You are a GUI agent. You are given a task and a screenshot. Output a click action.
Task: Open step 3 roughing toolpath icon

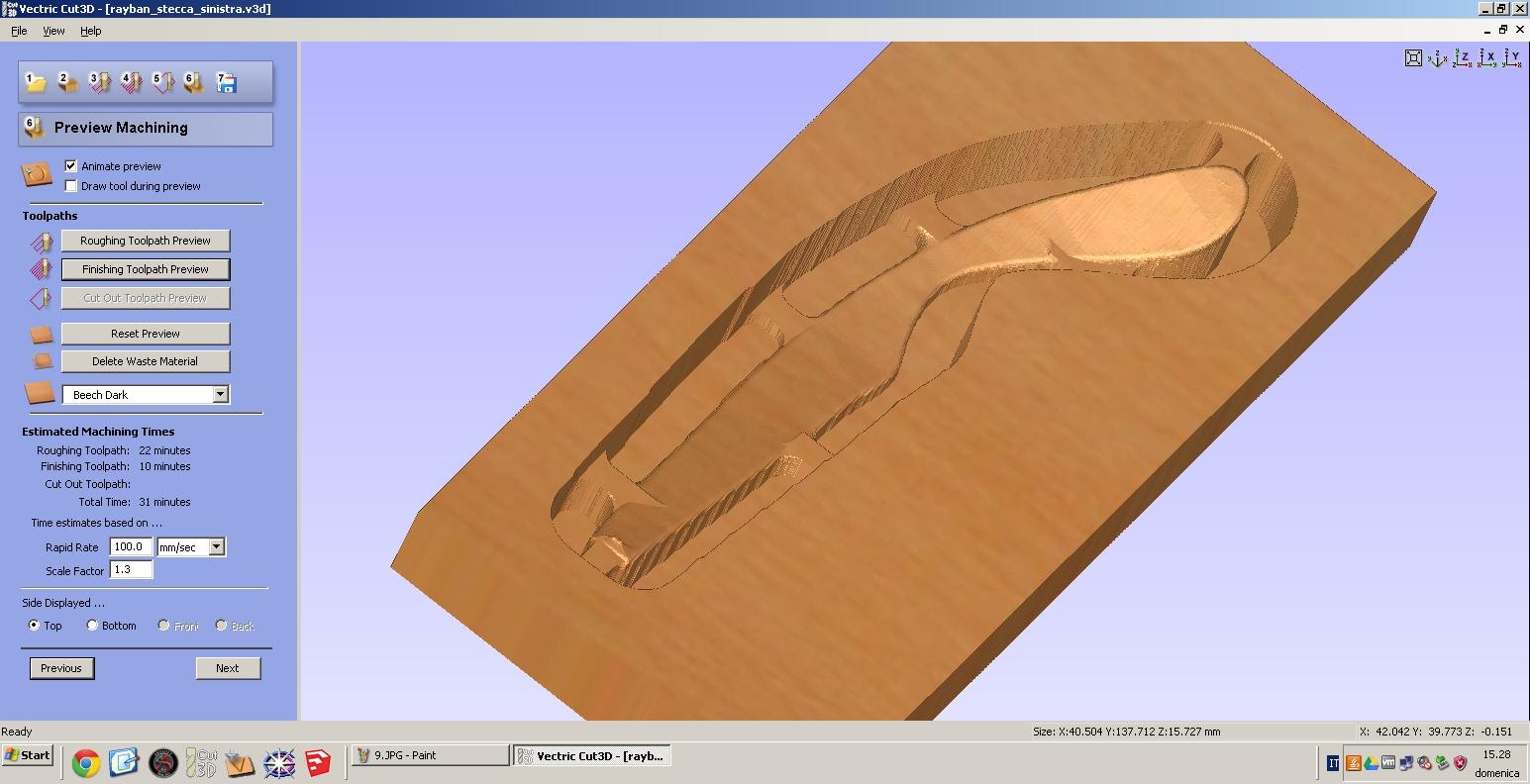(99, 83)
